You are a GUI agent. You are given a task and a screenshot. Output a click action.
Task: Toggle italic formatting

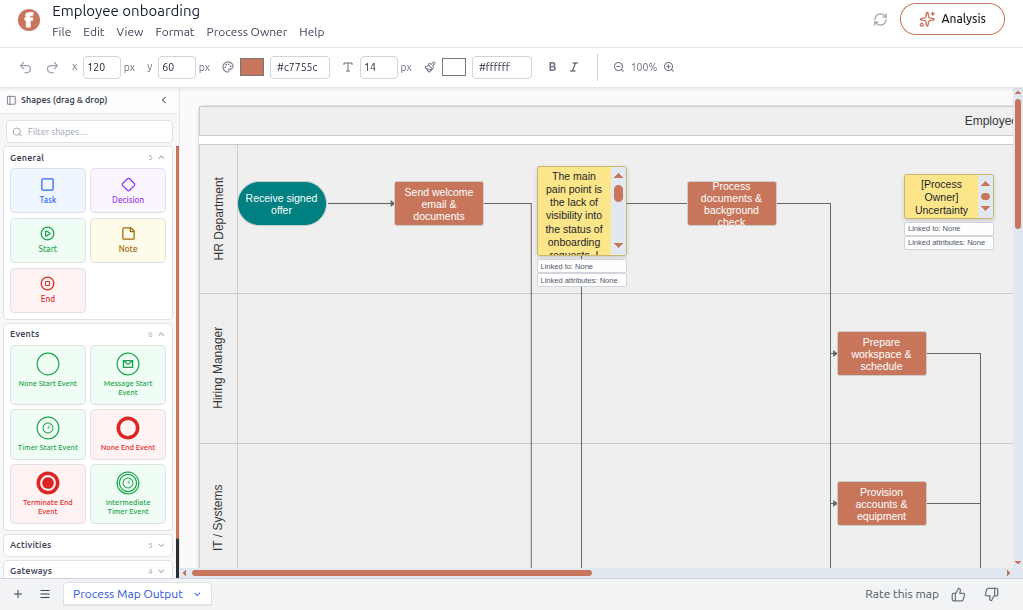[574, 67]
